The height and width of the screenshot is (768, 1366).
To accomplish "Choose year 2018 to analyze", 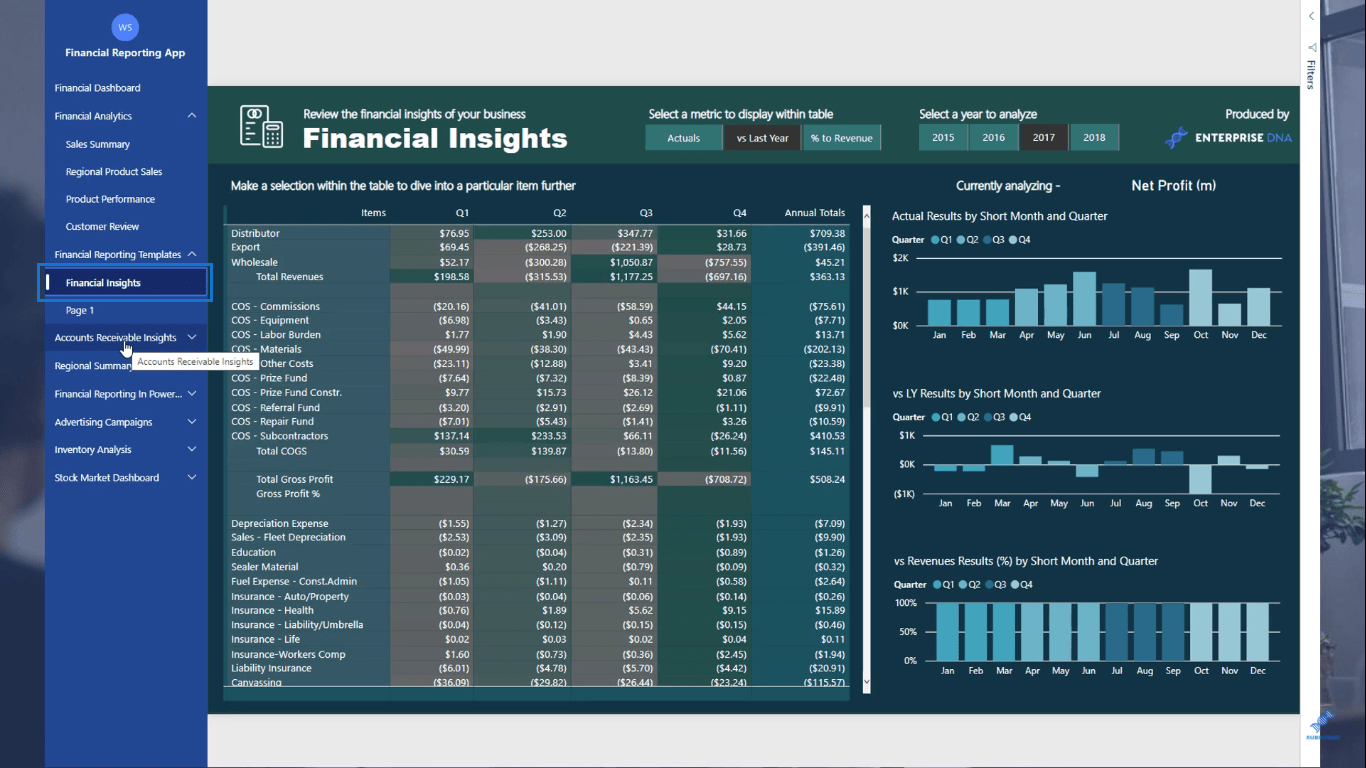I will 1095,138.
